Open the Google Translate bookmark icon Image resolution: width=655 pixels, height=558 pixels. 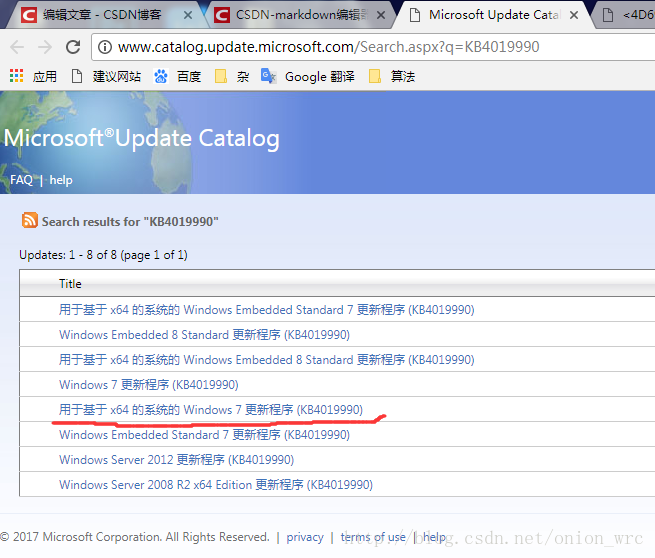tap(268, 76)
